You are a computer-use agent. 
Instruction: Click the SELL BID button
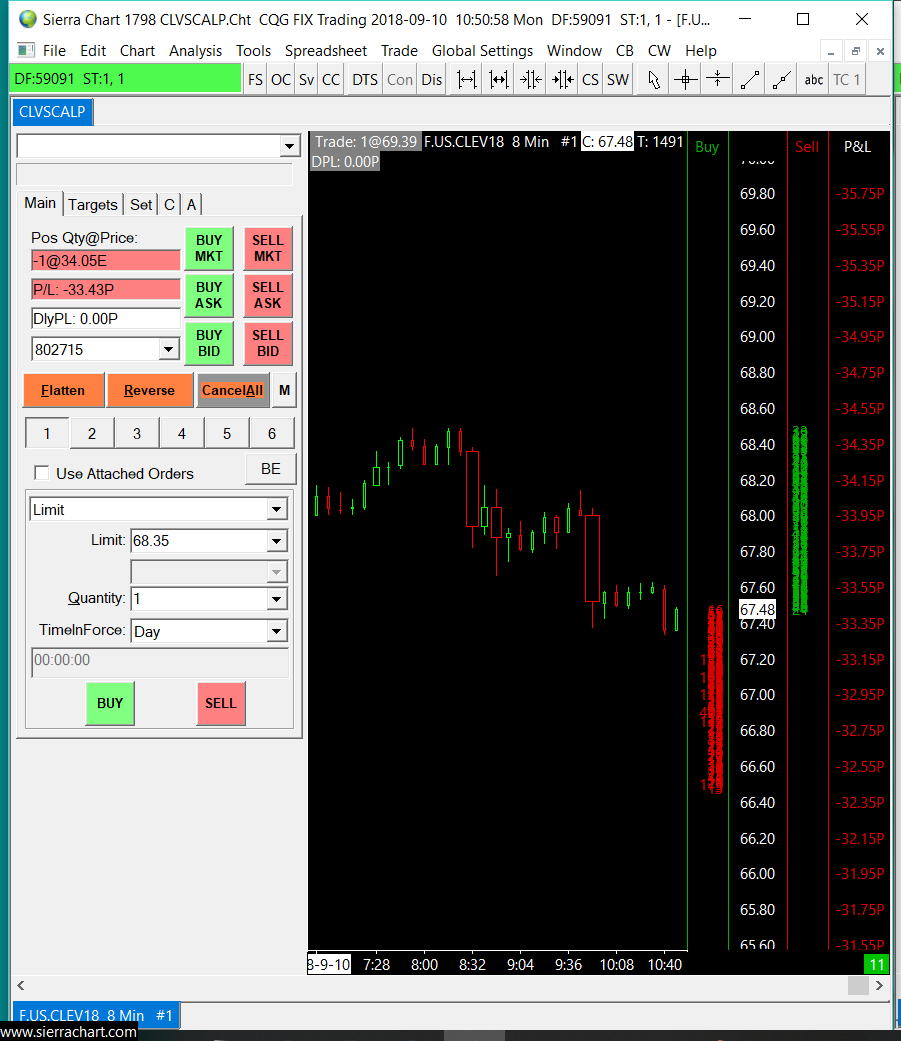click(268, 343)
